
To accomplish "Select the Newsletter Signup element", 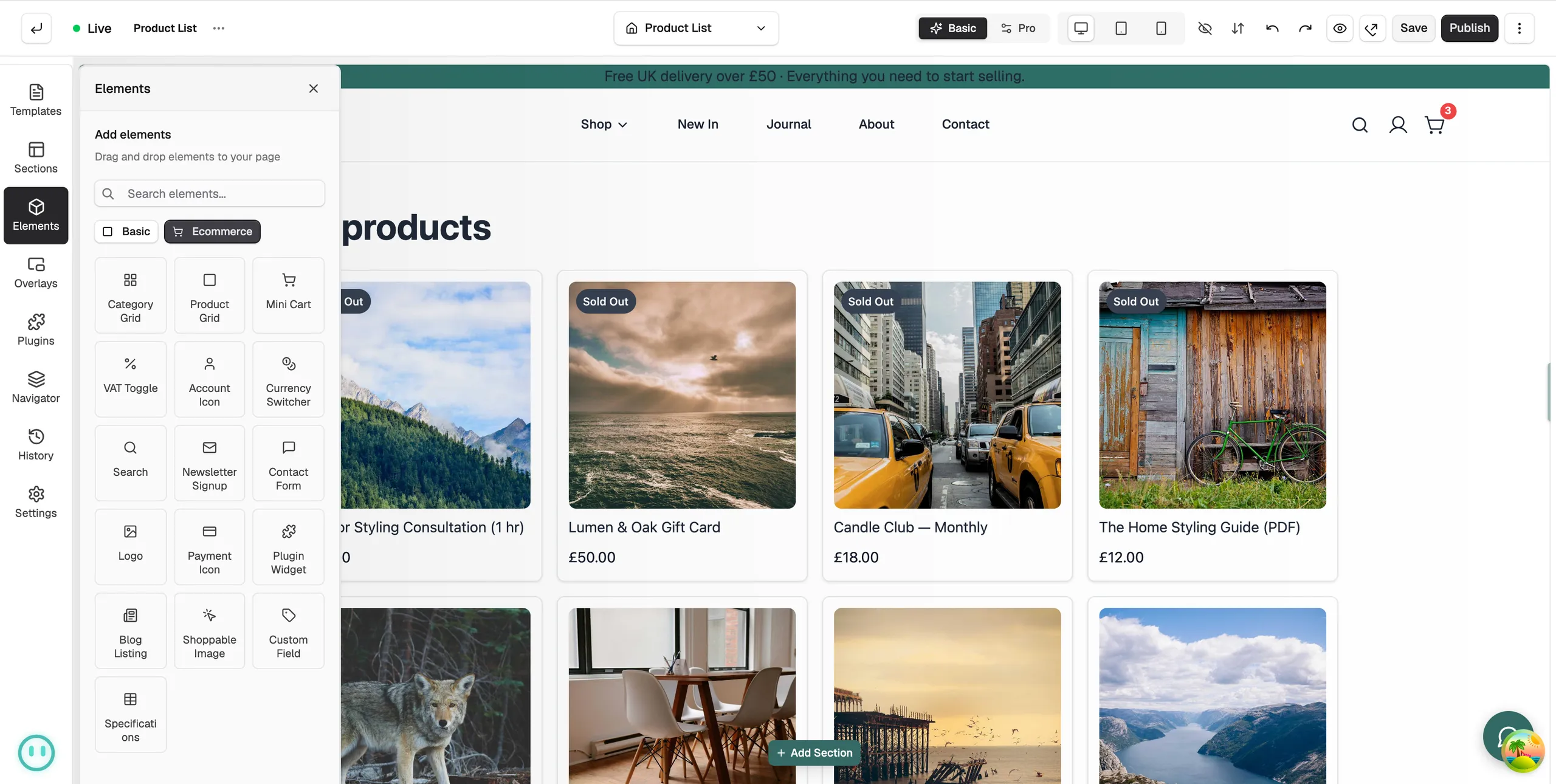I will 209,463.
